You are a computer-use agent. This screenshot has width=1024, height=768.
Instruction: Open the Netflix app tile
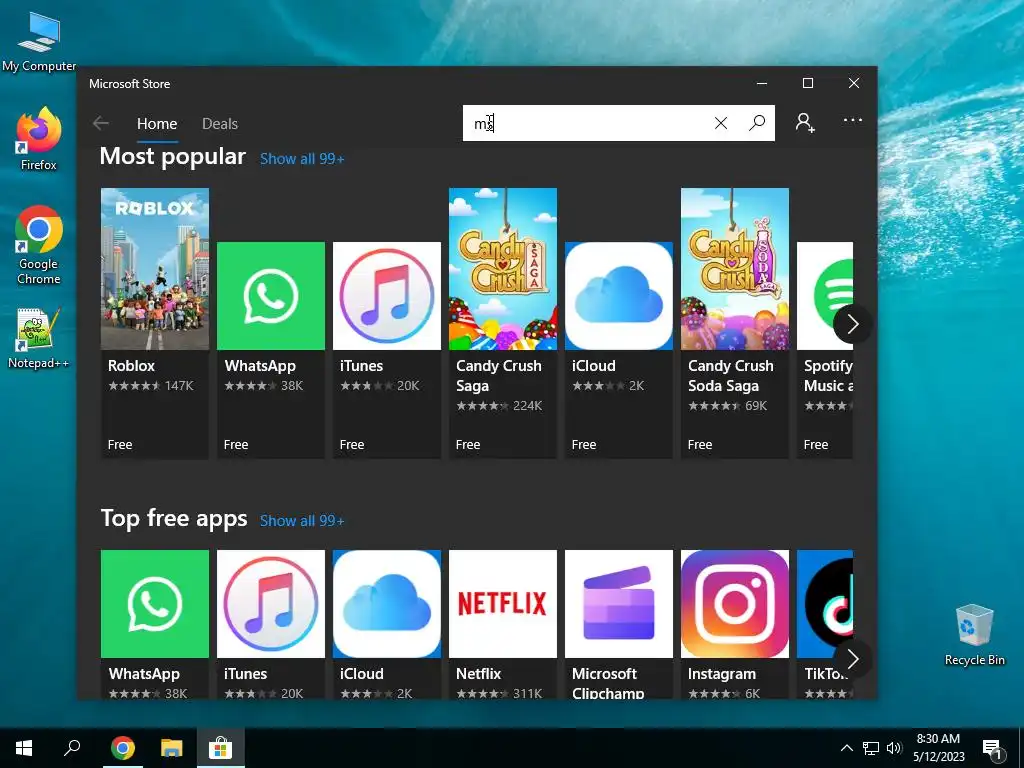click(503, 624)
